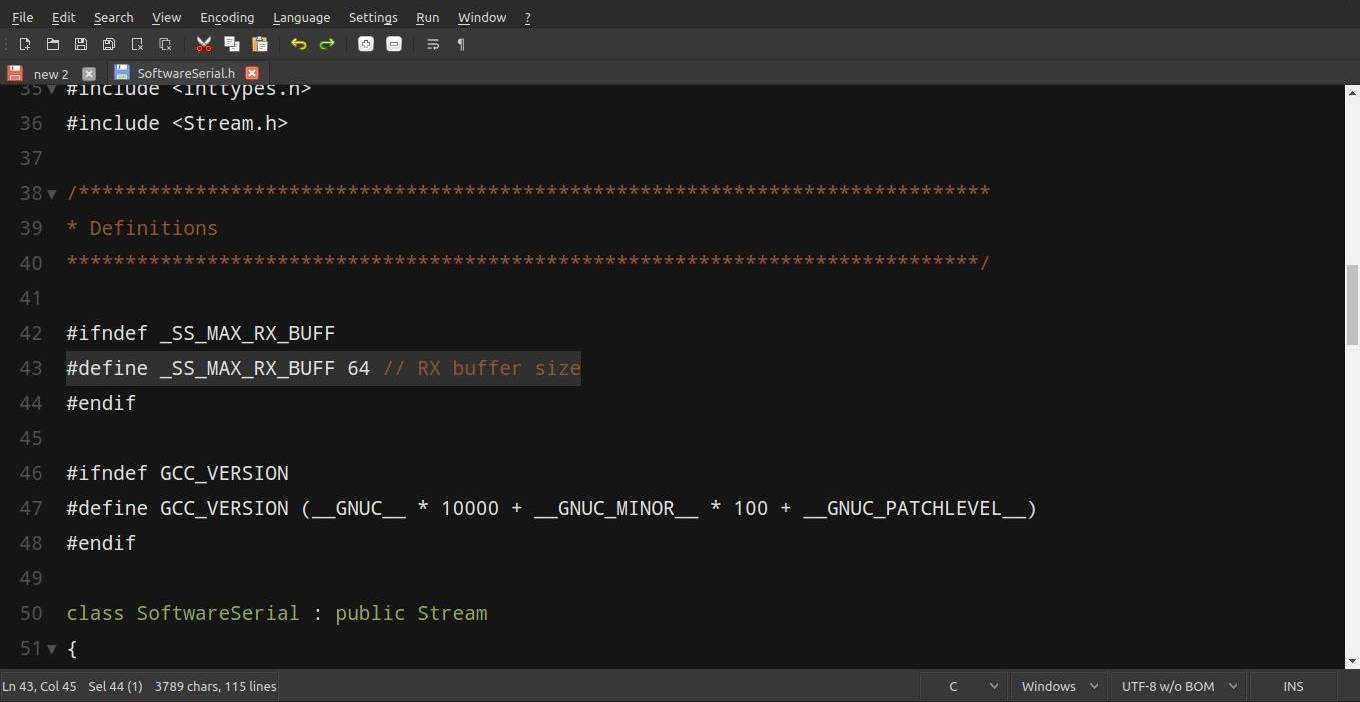Undo with the yellow arrow icon
The image size is (1360, 702).
[298, 44]
